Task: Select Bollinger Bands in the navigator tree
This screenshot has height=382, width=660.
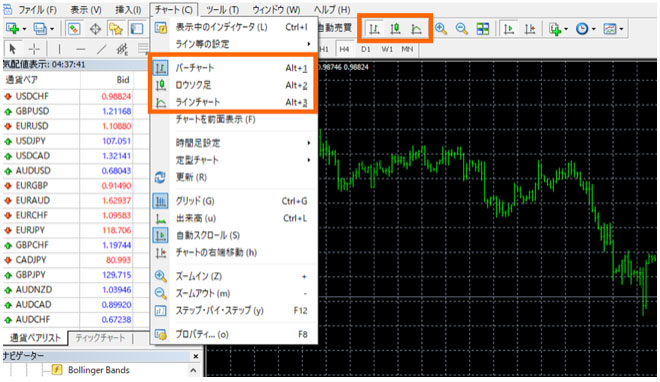Action: [x=98, y=370]
